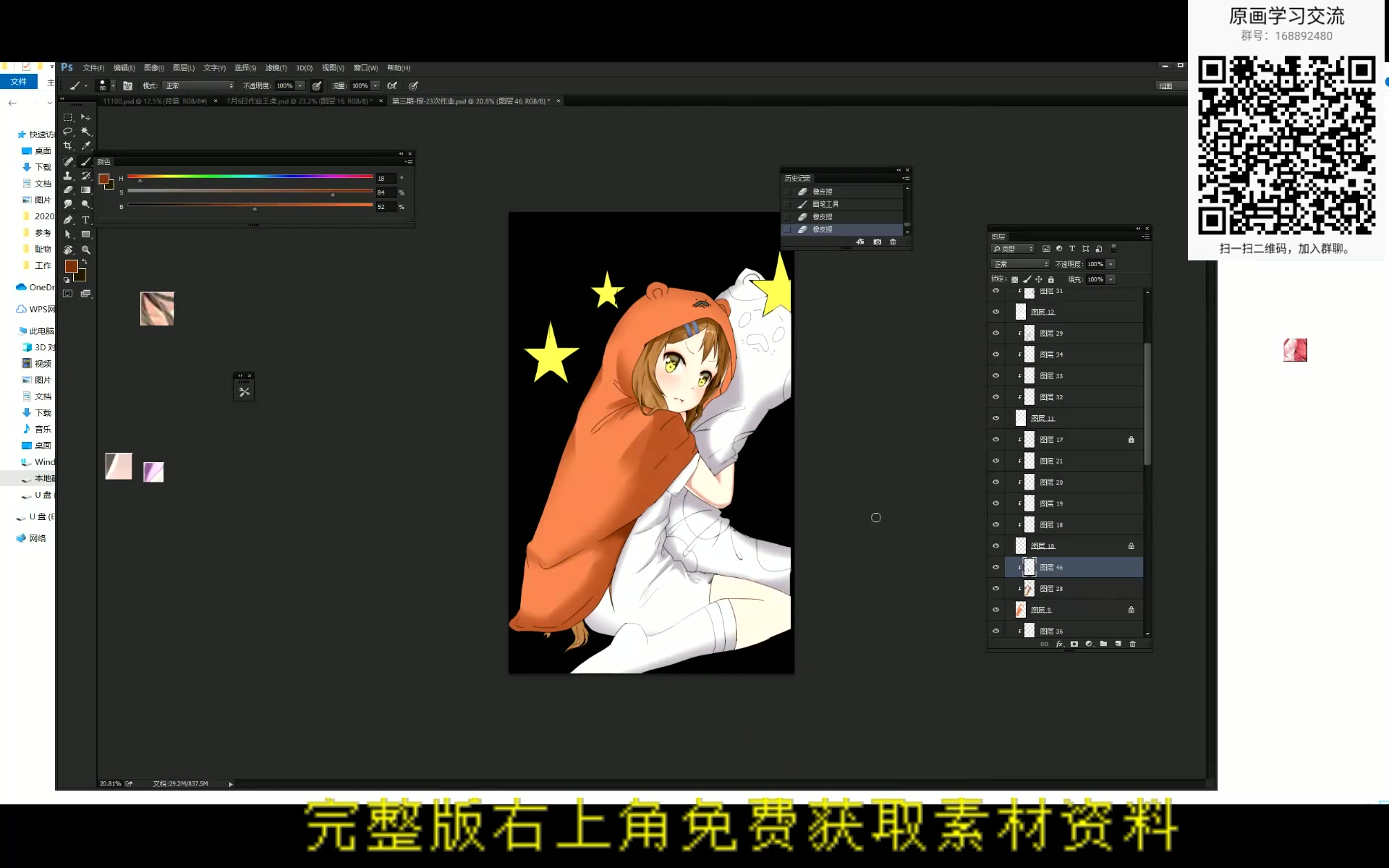Select the Gradient tool

(85, 190)
